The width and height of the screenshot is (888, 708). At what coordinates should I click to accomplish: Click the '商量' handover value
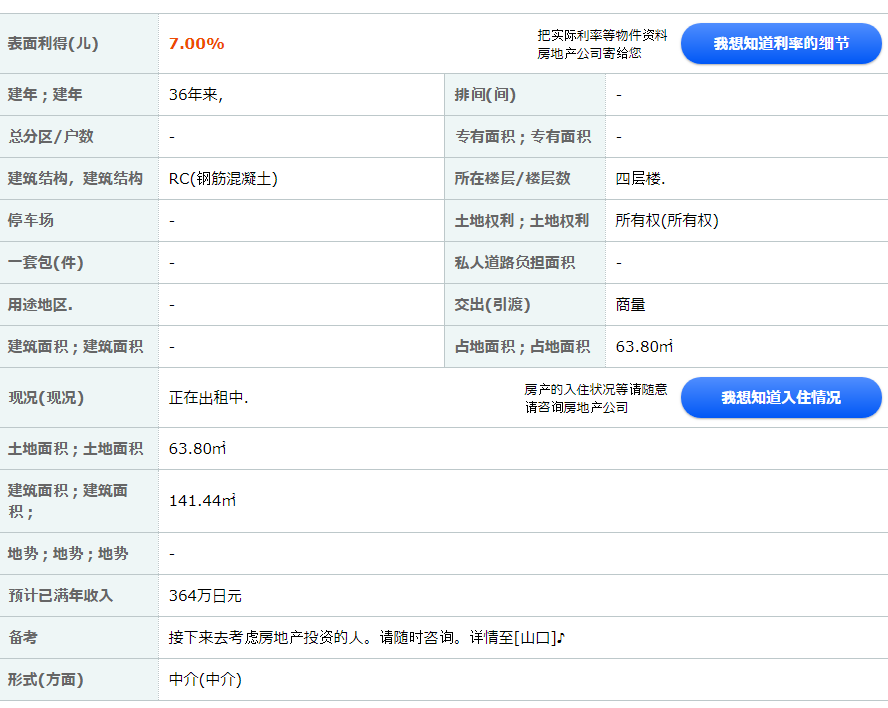[631, 305]
